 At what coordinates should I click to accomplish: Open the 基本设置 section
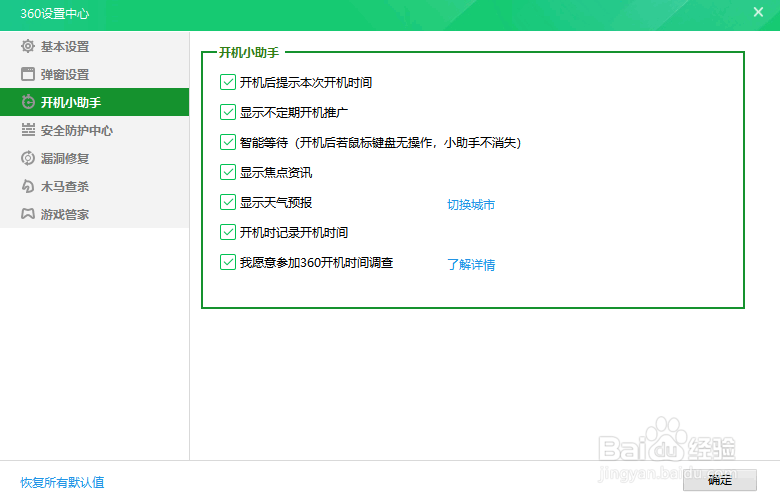click(x=95, y=46)
